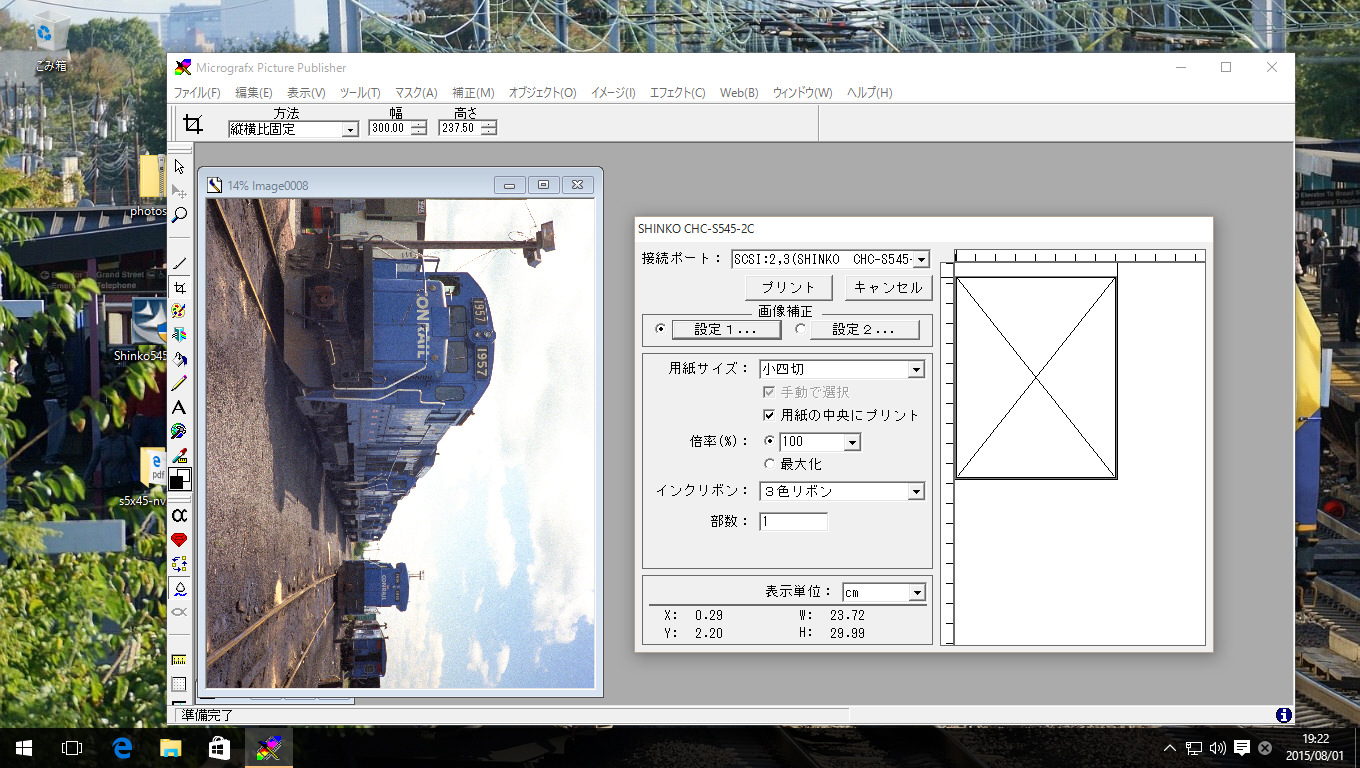This screenshot has width=1360, height=768.
Task: Click the foreground/background color swatch
Action: point(180,479)
